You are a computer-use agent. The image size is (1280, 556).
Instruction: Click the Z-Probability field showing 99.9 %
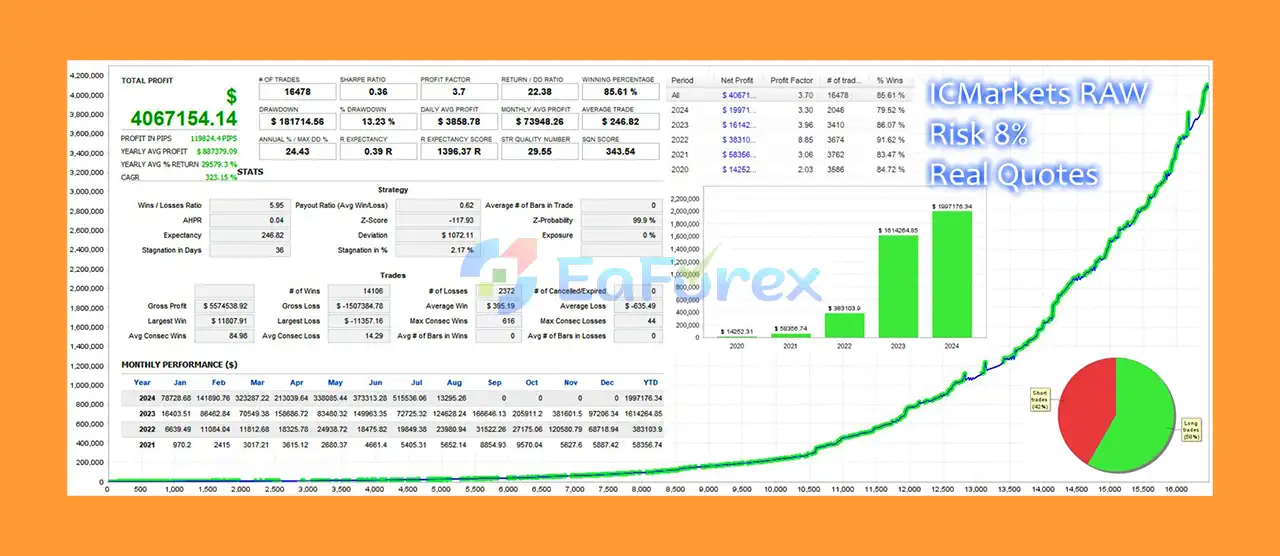(620, 220)
